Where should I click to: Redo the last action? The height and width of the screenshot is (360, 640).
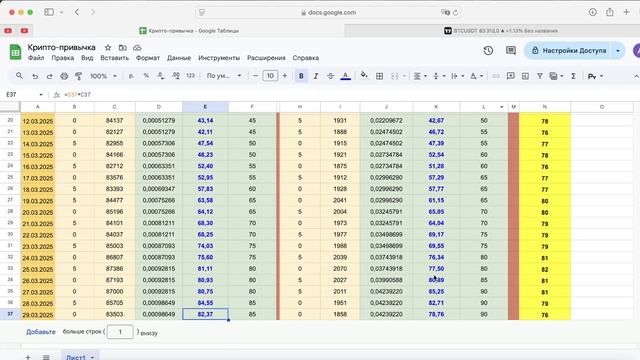(49, 76)
